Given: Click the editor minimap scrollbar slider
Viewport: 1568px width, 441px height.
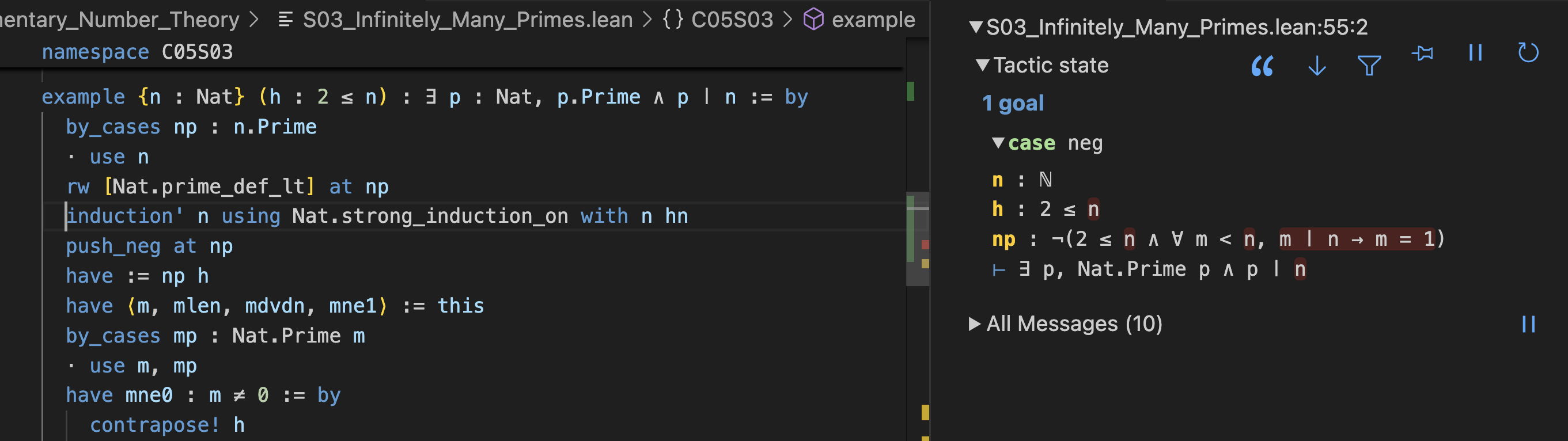Looking at the screenshot, I should click(x=917, y=239).
